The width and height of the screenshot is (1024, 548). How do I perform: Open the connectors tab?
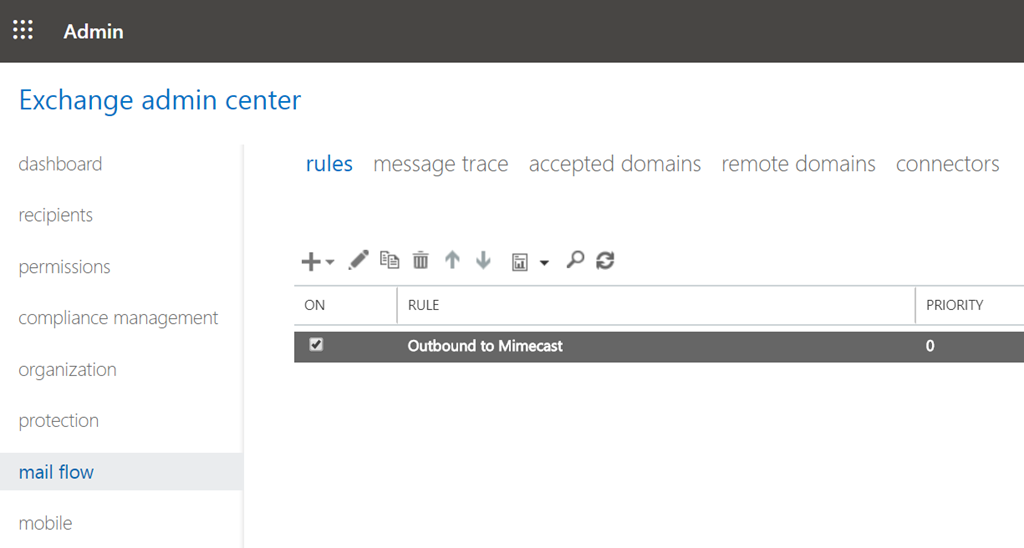(x=948, y=164)
